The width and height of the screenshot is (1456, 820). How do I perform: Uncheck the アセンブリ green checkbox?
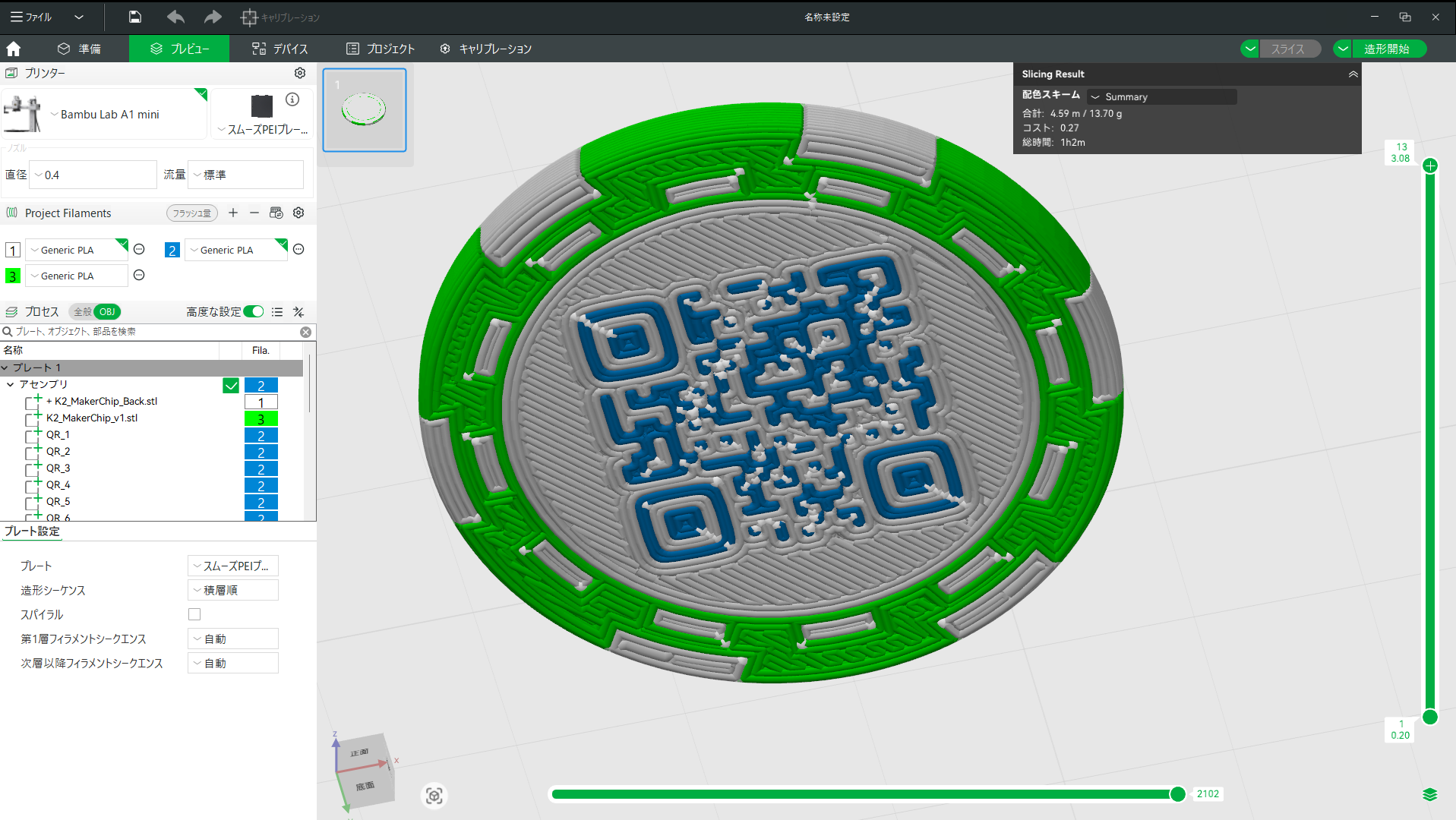231,386
